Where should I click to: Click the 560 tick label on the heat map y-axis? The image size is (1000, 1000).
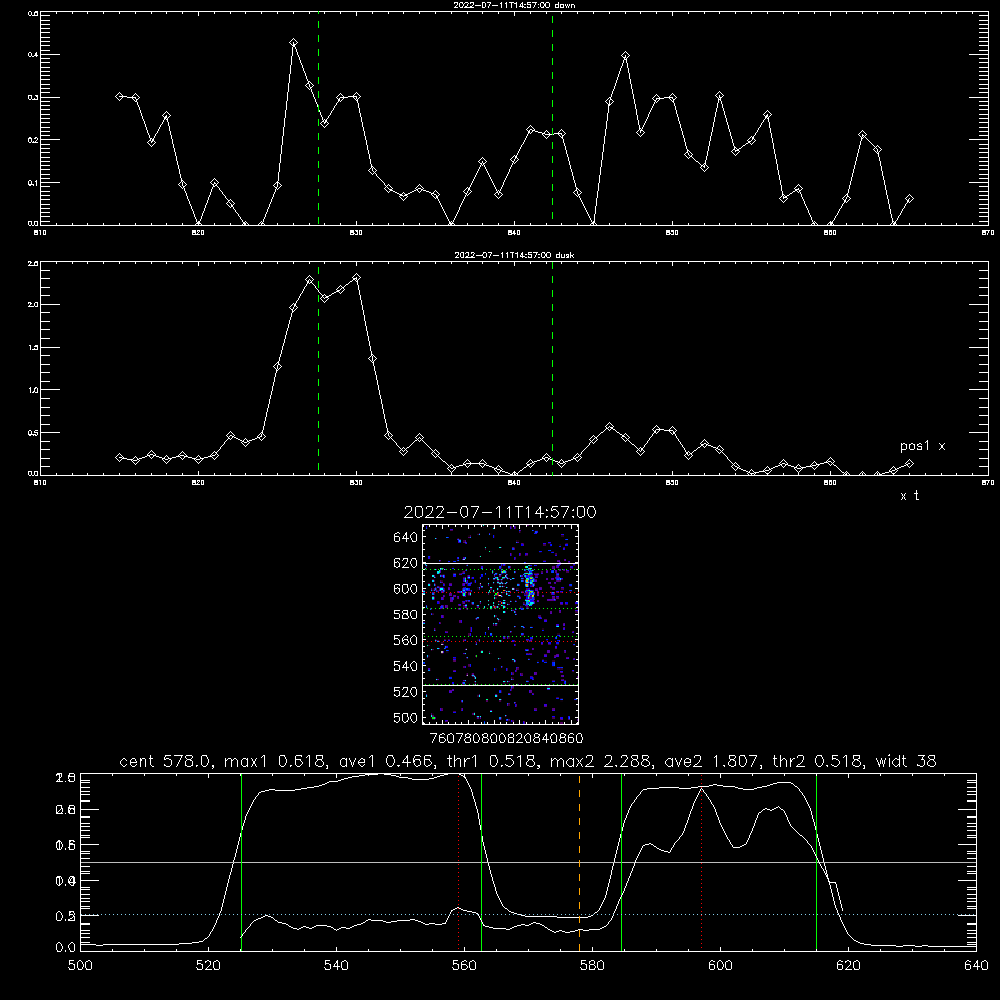point(406,640)
